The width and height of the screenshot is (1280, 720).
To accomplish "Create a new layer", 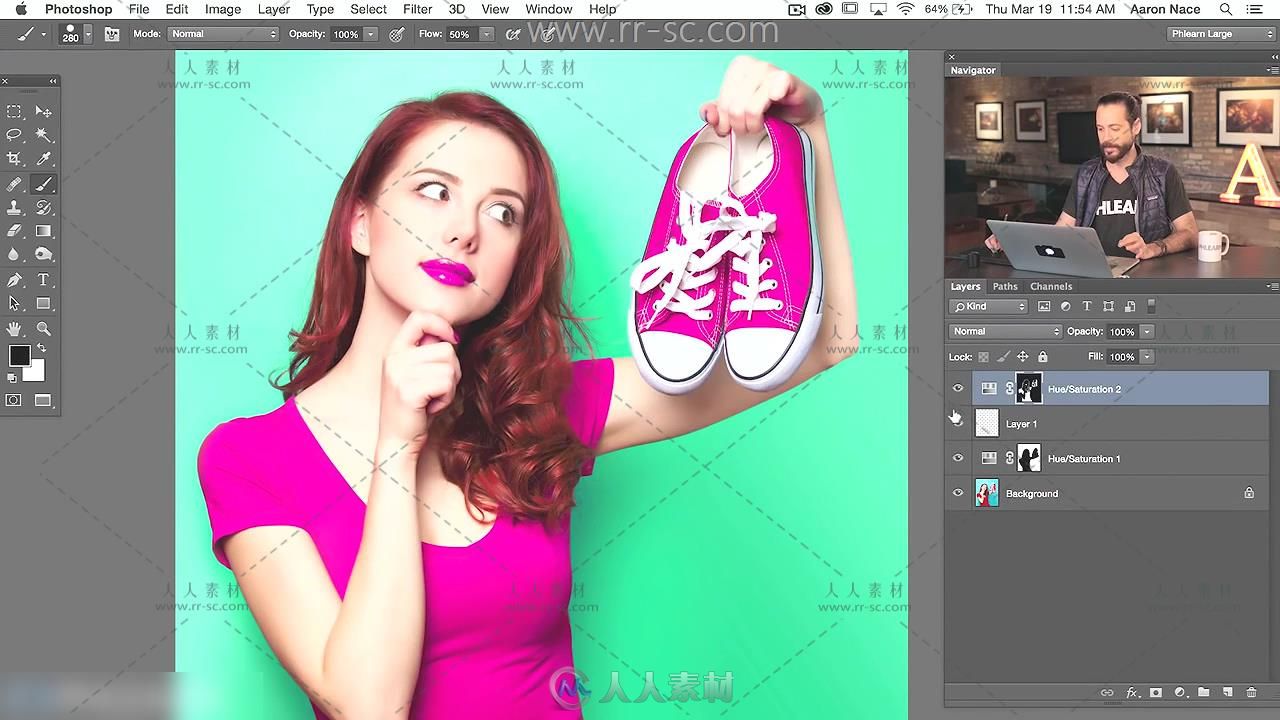I will pos(1228,692).
